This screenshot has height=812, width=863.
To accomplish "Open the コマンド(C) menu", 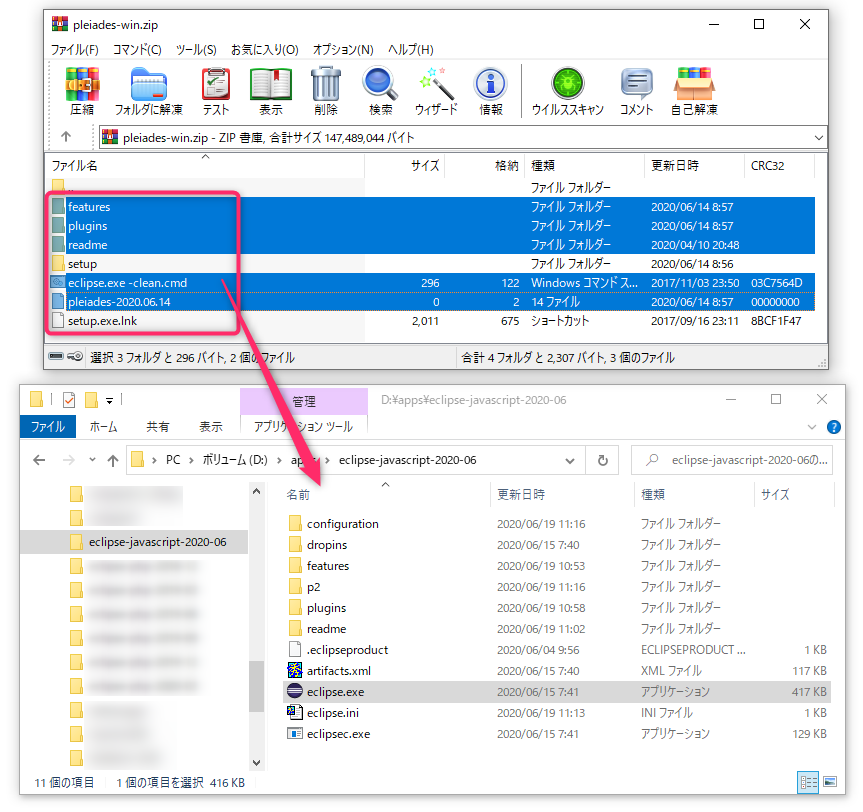I will click(x=137, y=50).
